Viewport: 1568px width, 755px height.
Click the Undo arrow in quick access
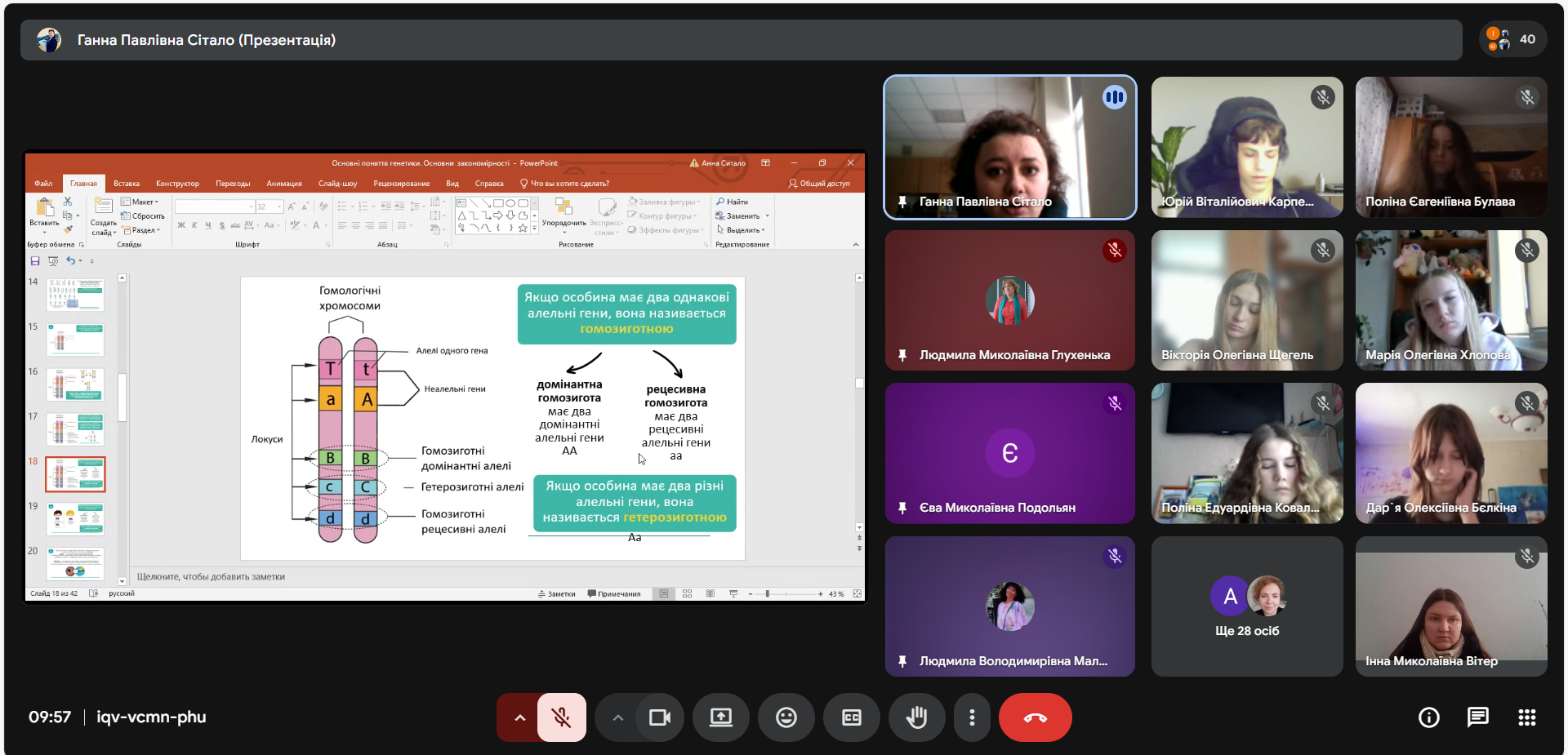[x=71, y=261]
